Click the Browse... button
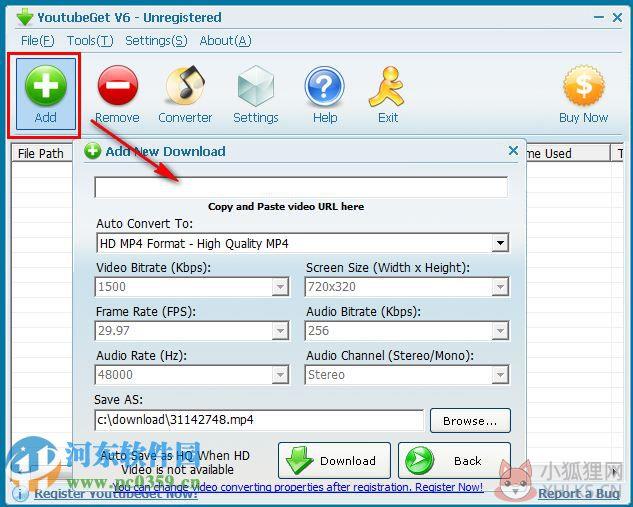The height and width of the screenshot is (507, 633). click(470, 421)
